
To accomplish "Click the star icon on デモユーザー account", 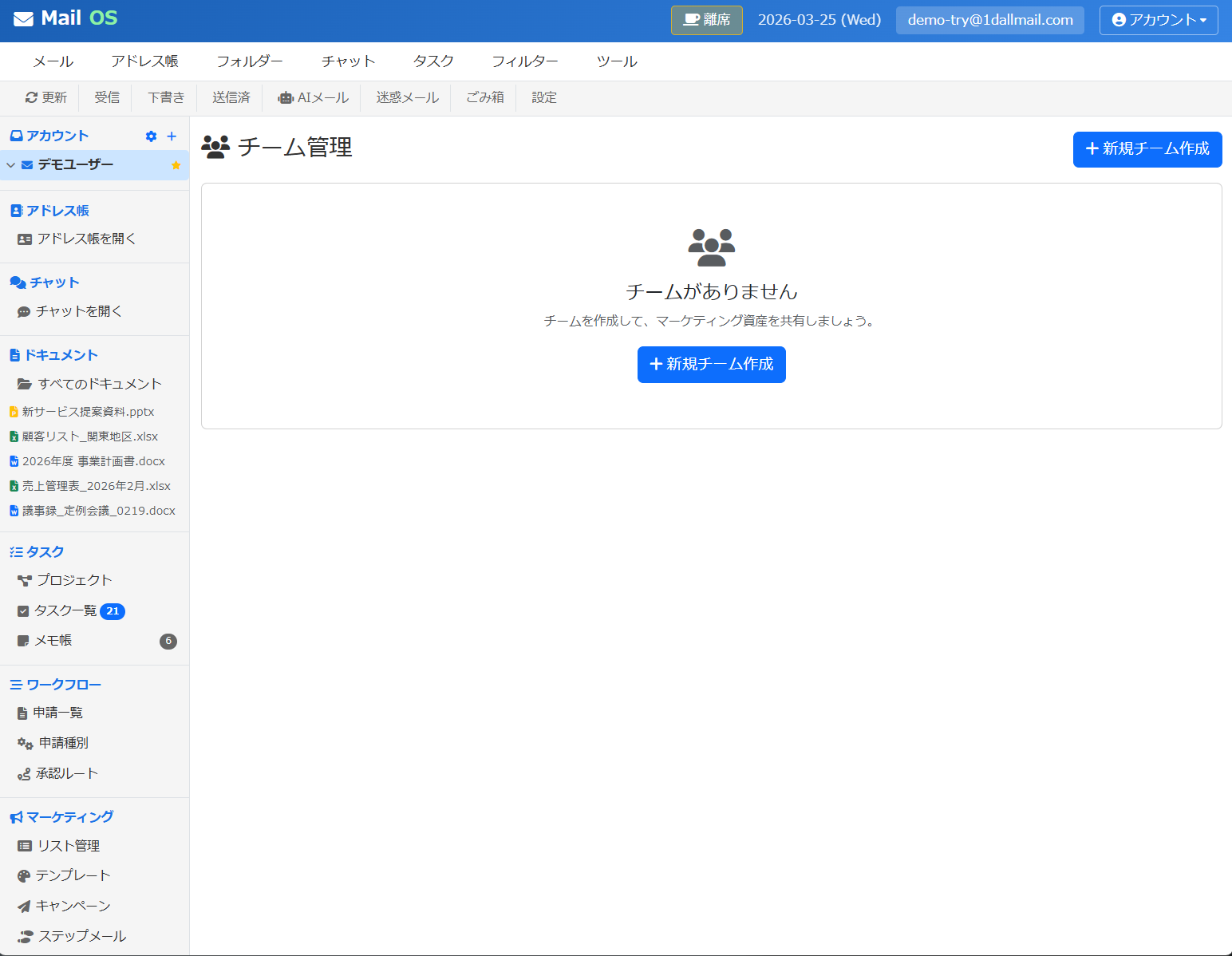I will (176, 165).
